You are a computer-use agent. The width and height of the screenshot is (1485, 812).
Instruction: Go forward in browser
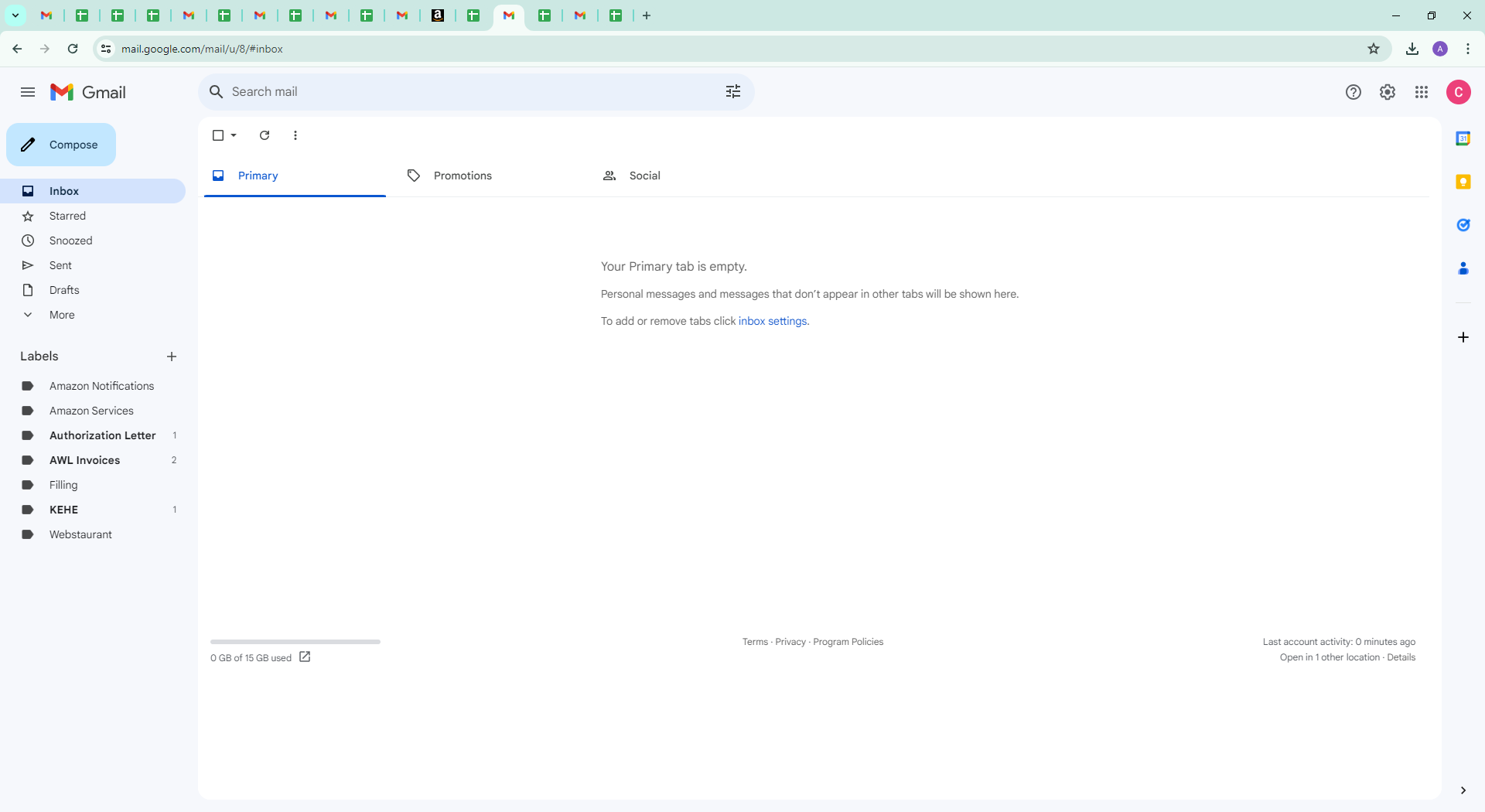[x=45, y=49]
